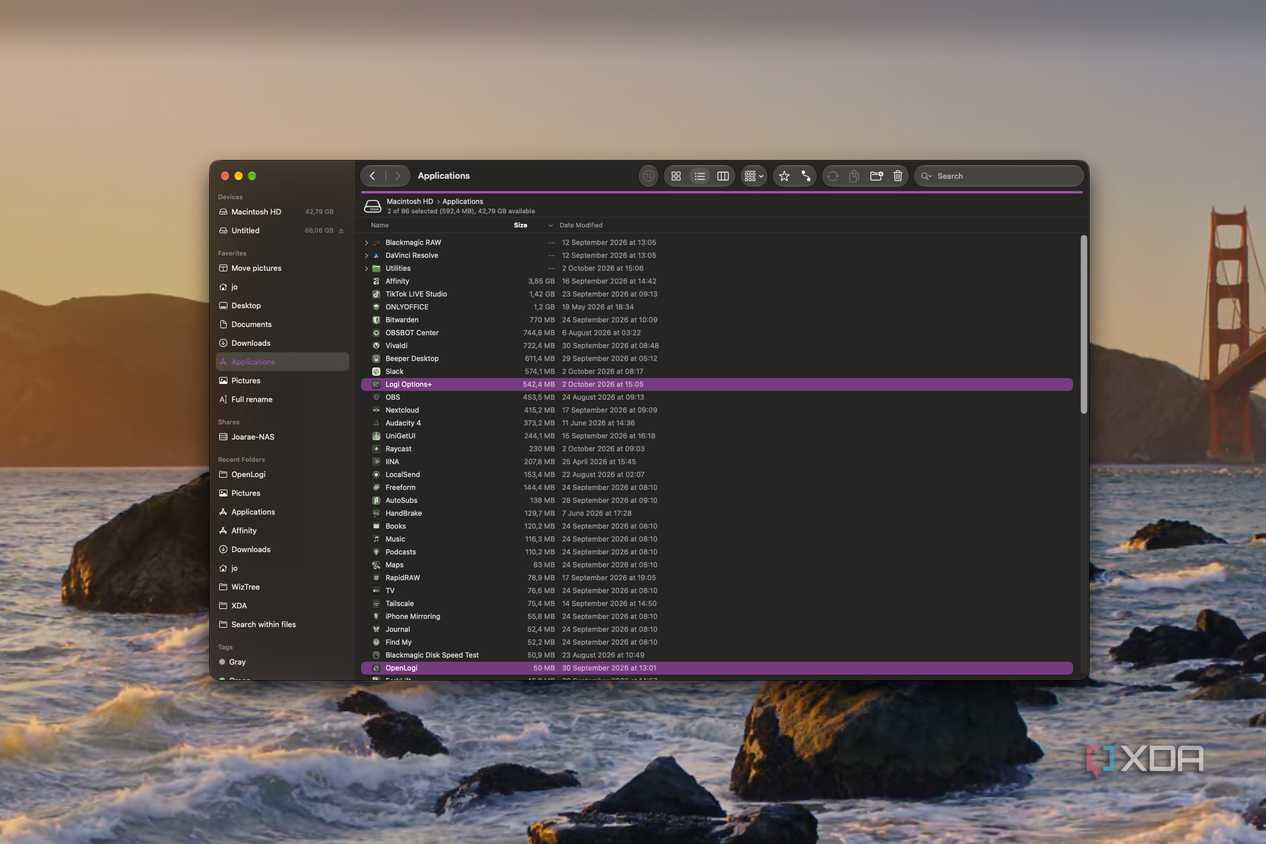Image resolution: width=1266 pixels, height=844 pixels.
Task: Select the Raycast row
Action: (717, 449)
